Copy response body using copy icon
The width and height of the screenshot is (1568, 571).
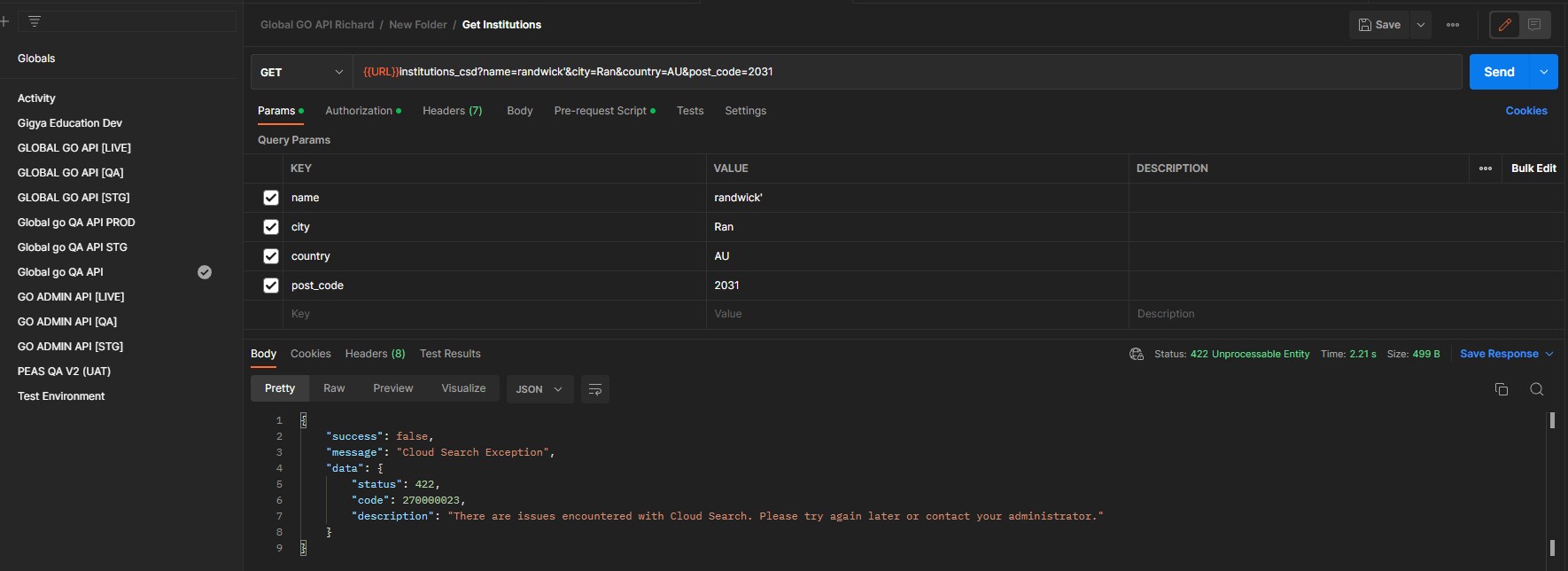click(1502, 389)
